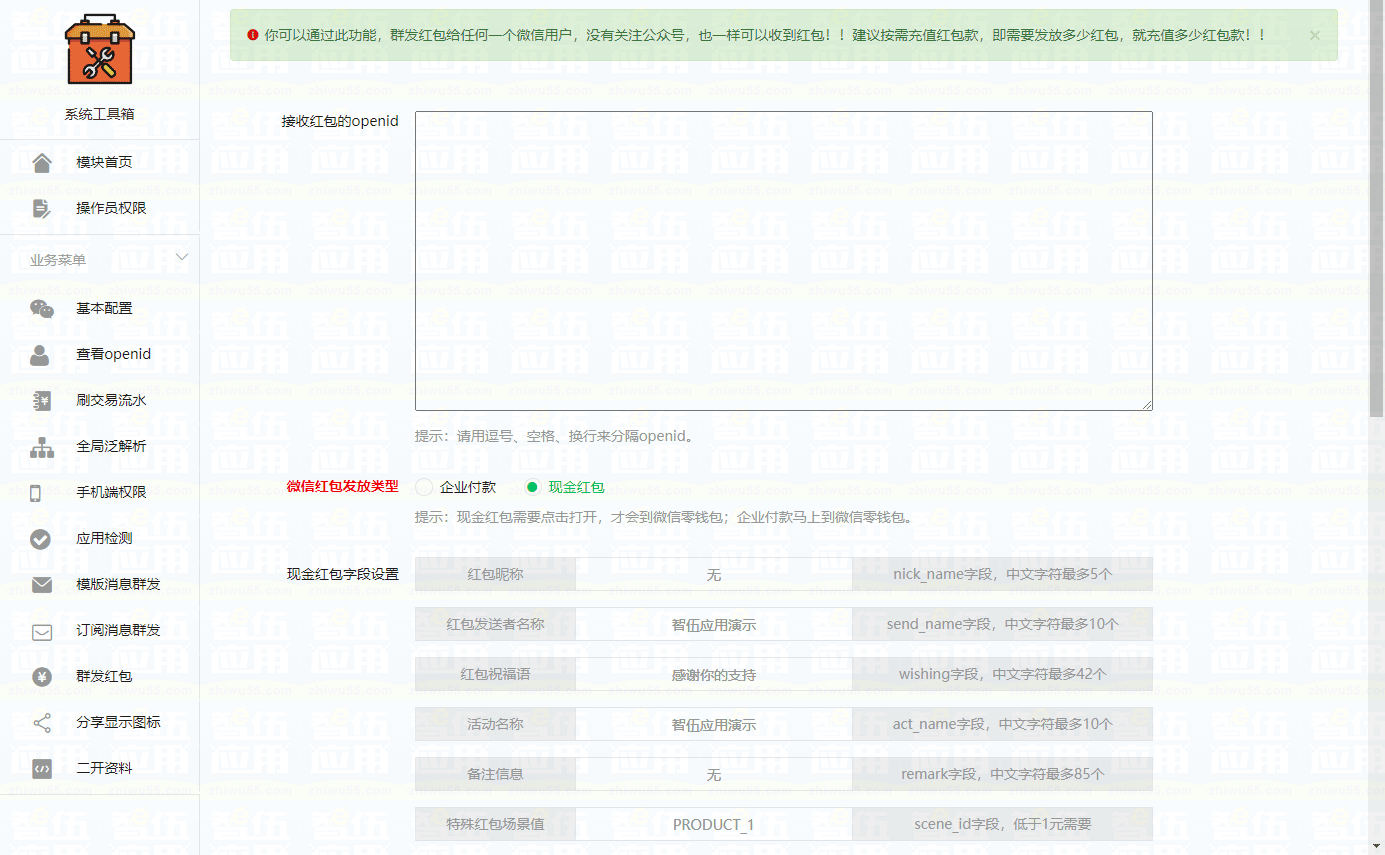Click the 系统工具箱 title text
This screenshot has height=855, width=1385.
(99, 114)
